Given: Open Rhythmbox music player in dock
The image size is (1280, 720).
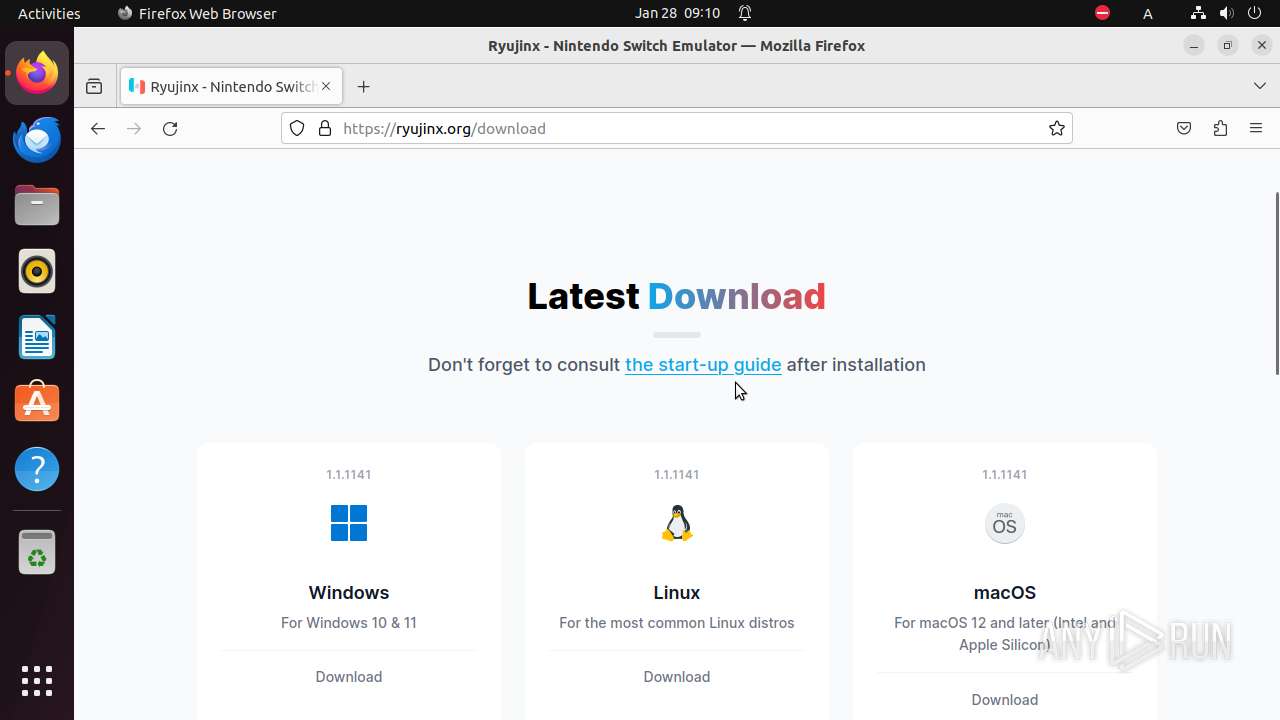Looking at the screenshot, I should pos(37,271).
